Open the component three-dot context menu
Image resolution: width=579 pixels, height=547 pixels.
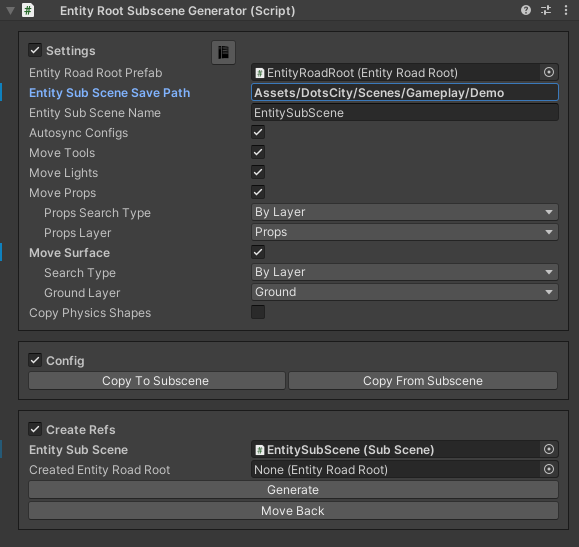pos(566,10)
